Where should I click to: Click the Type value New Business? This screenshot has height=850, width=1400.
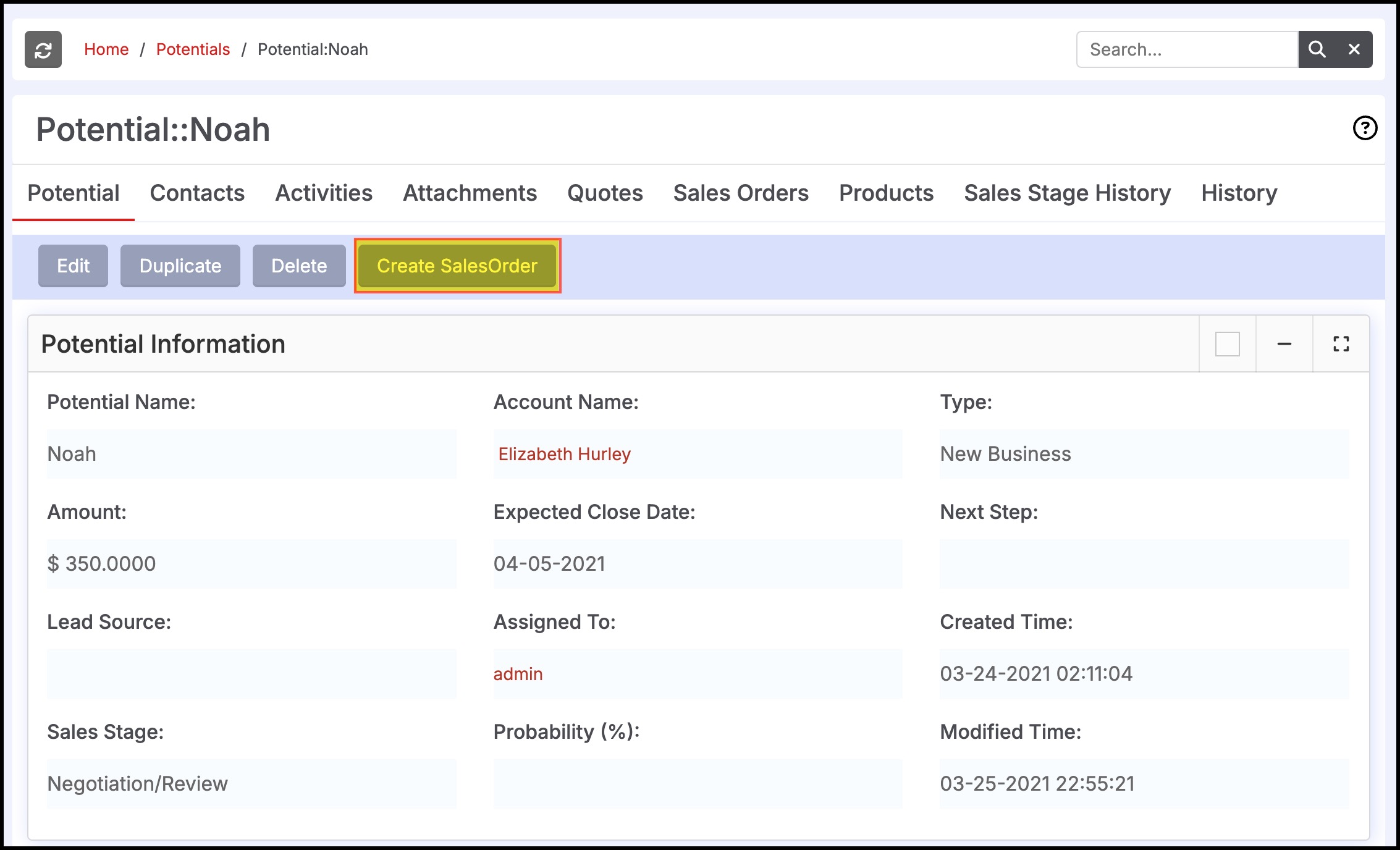pos(1005,454)
